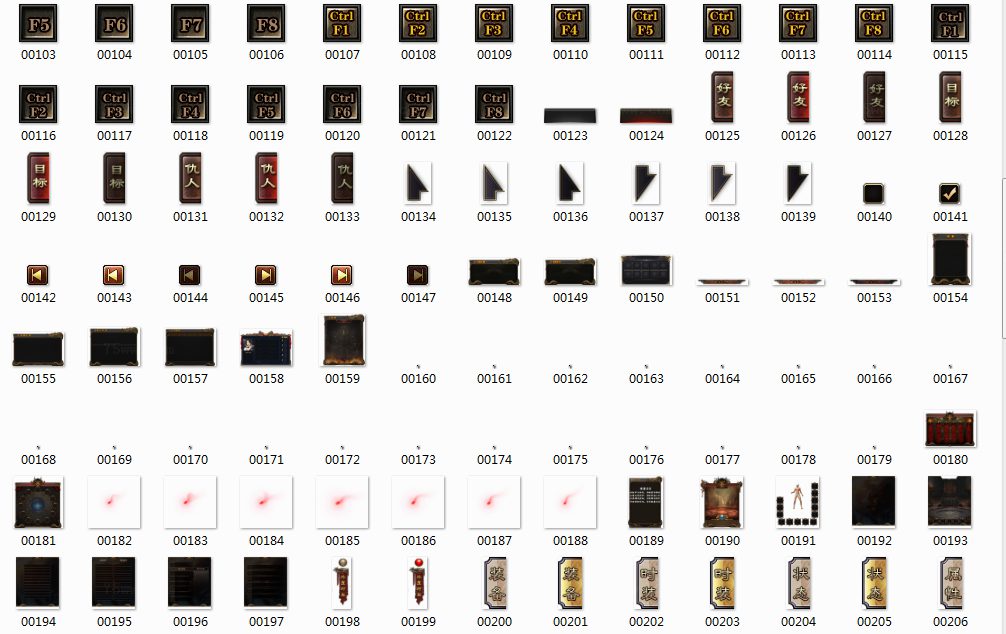Click the dark right arrow image 00147

click(418, 274)
